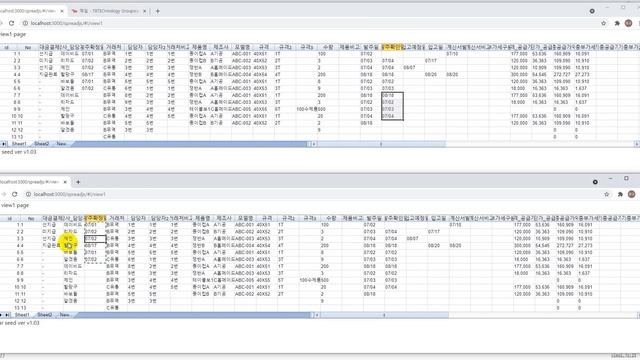Screen dimensions: 640x360
Task: Click the round dark icon in upper tab strip
Action: point(592,11)
